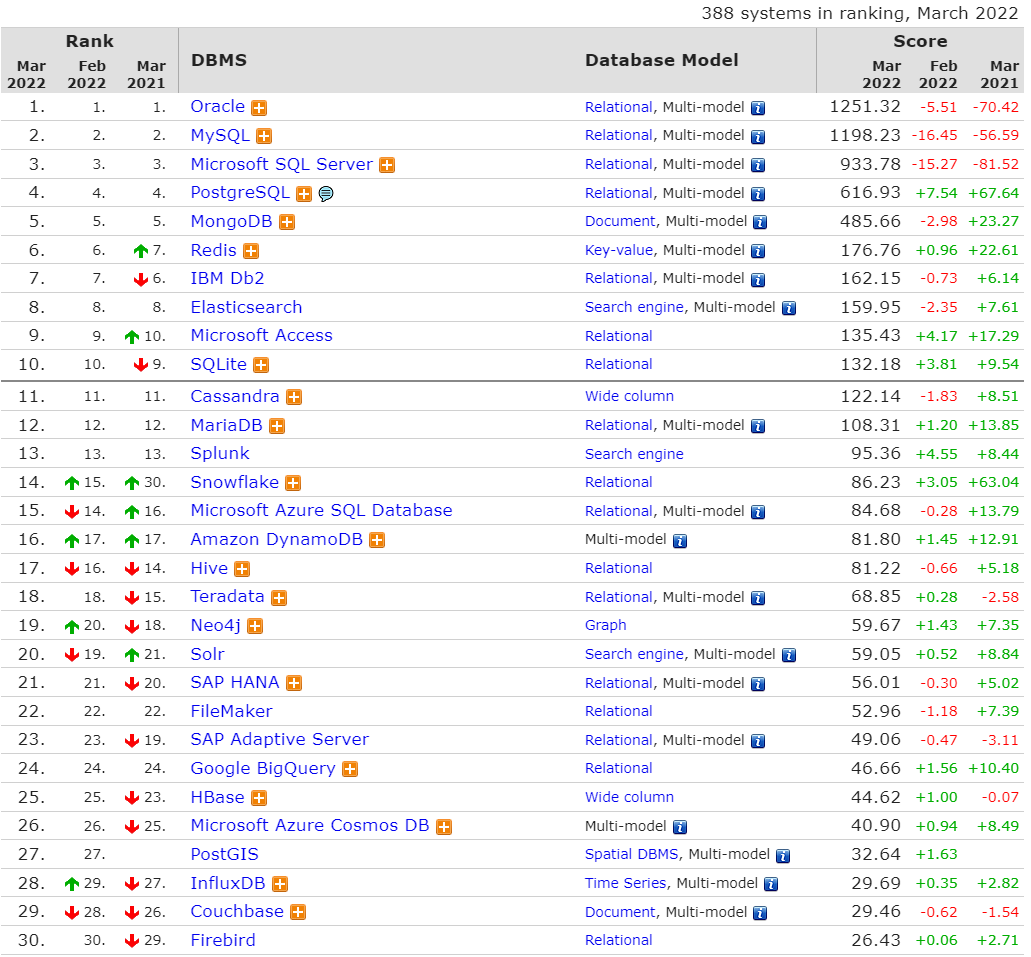Open the Elasticsearch link
1031x957 pixels.
click(247, 308)
